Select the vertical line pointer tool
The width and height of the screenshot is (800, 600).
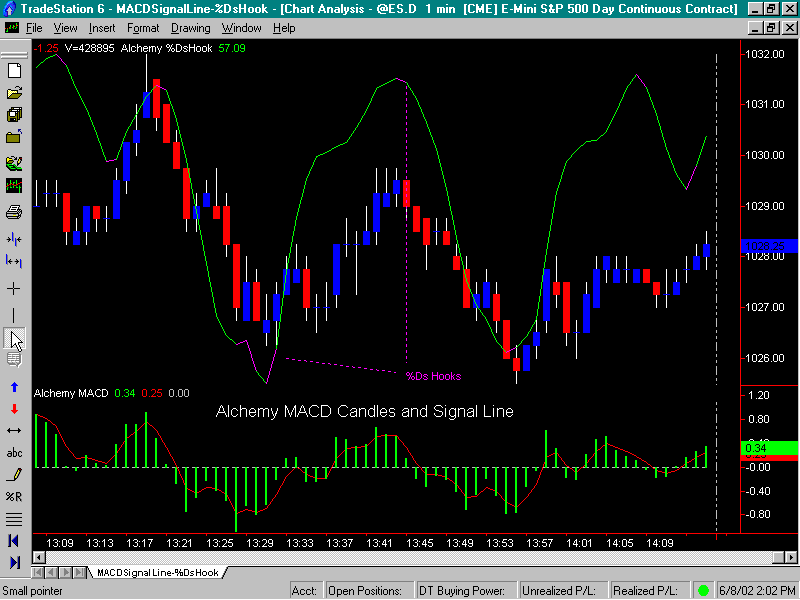point(14,315)
